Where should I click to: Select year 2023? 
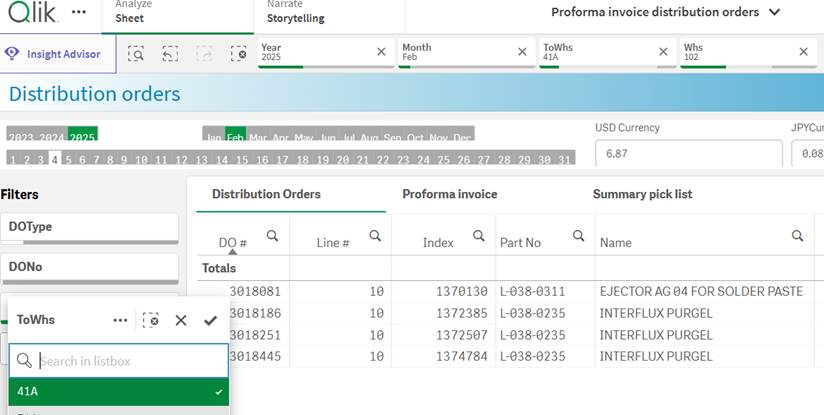[x=21, y=134]
